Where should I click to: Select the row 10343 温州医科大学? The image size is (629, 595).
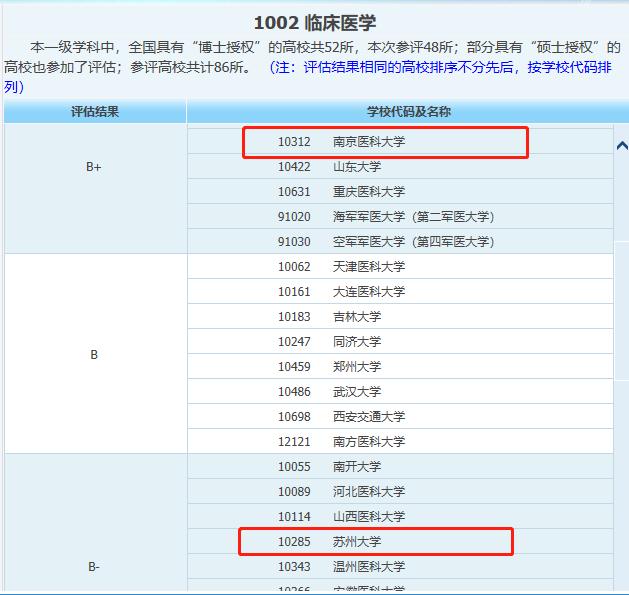(400, 567)
